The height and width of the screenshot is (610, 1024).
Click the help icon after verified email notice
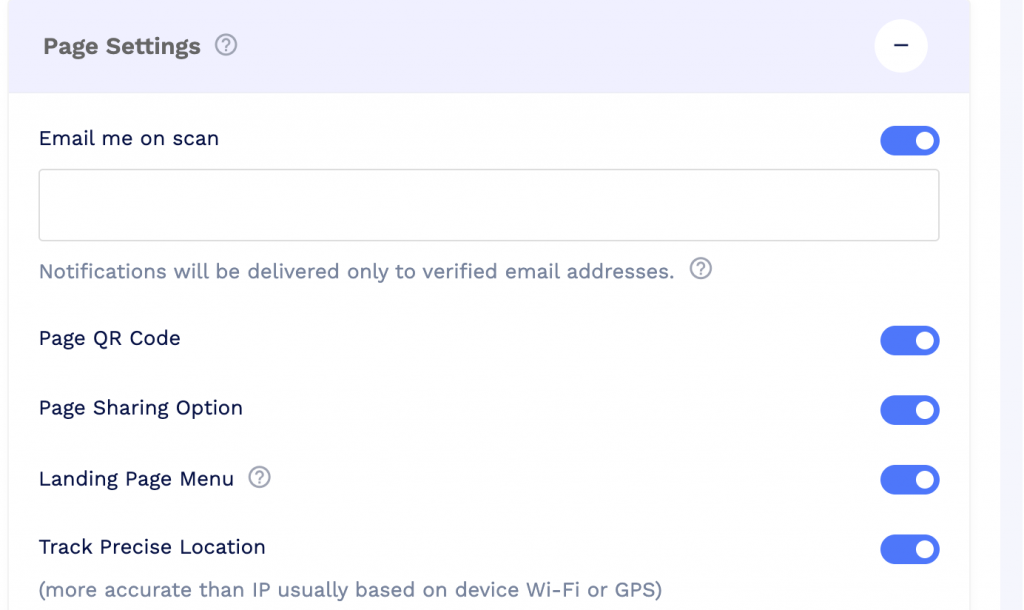click(701, 268)
